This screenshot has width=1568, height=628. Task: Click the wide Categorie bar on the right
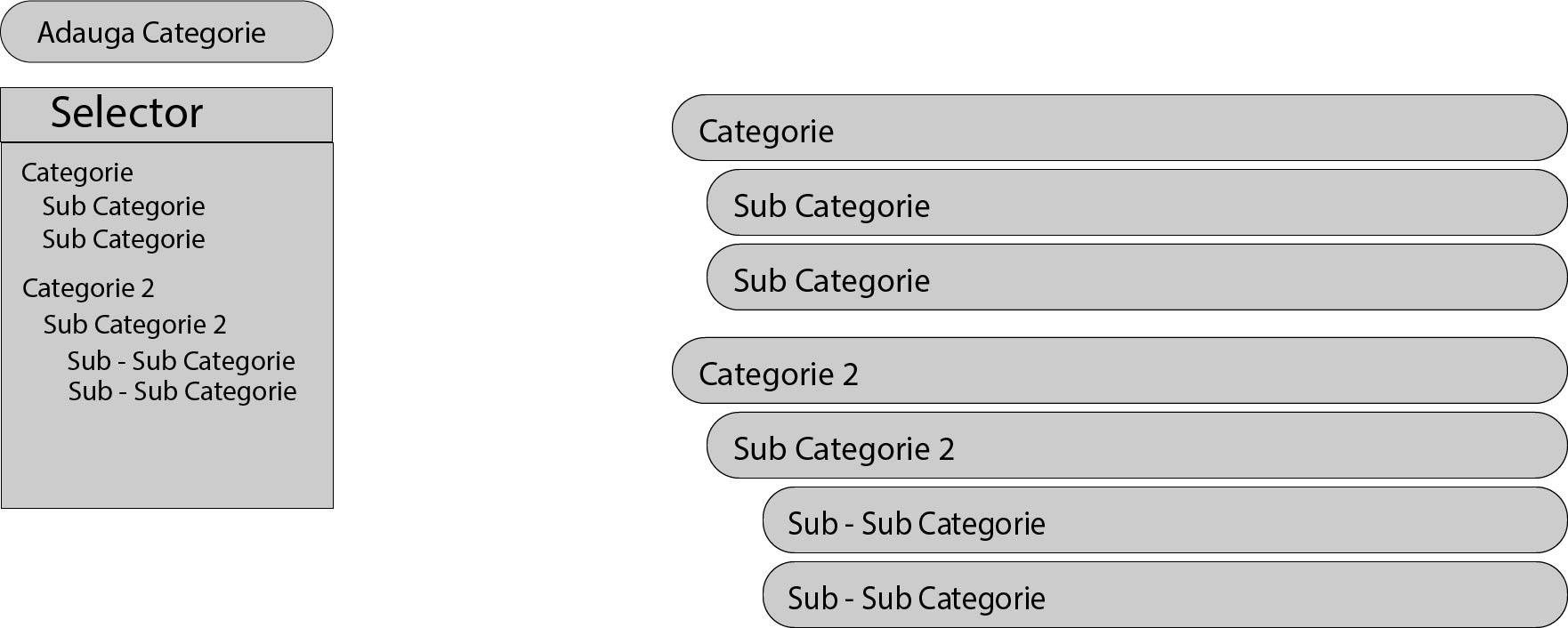coord(1119,128)
